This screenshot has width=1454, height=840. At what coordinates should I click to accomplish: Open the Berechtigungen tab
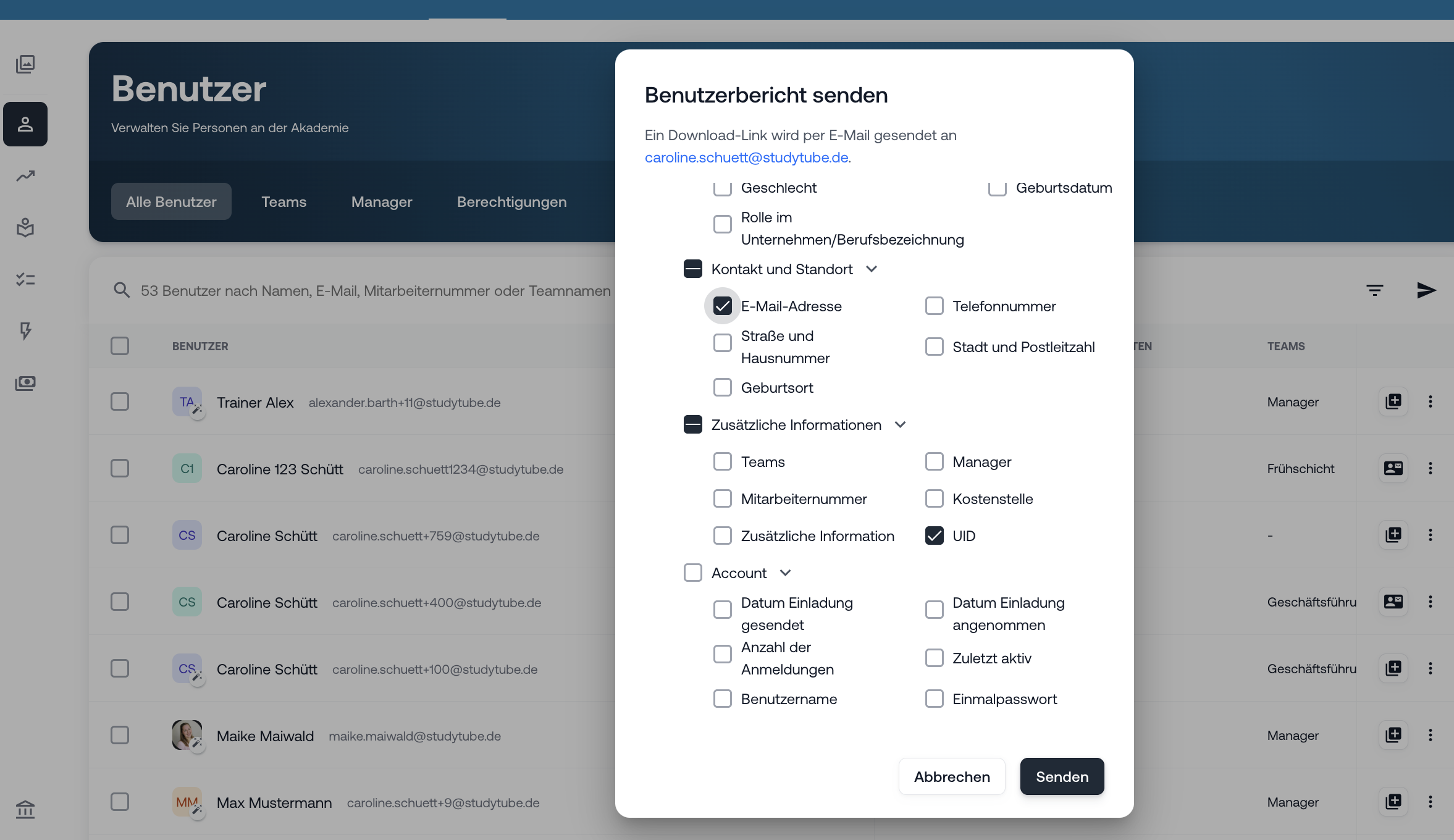point(511,202)
